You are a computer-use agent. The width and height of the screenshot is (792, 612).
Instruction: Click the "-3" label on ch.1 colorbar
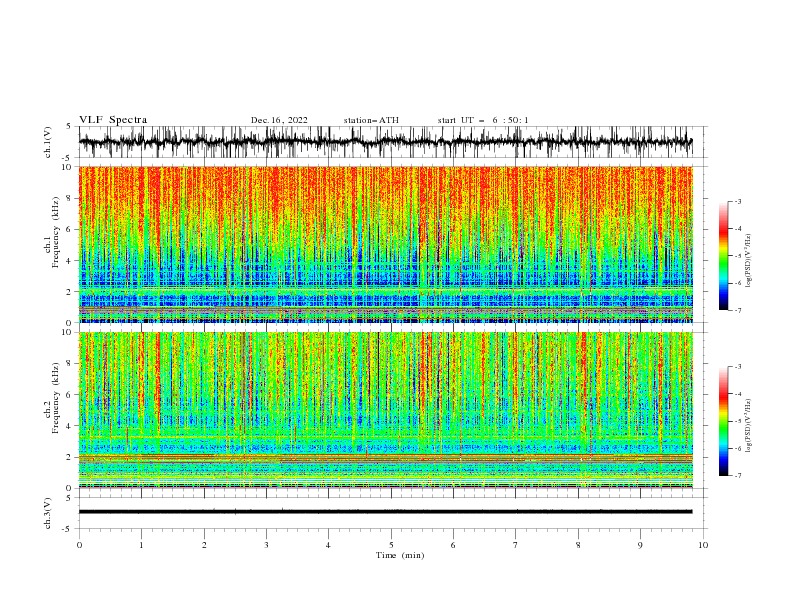tap(738, 201)
